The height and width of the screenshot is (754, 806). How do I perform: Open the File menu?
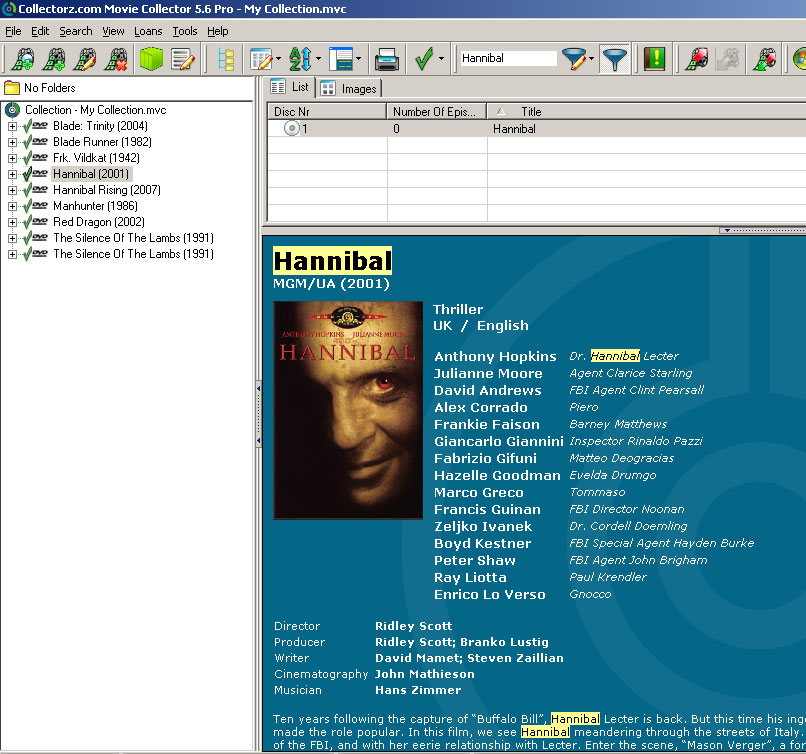[13, 31]
